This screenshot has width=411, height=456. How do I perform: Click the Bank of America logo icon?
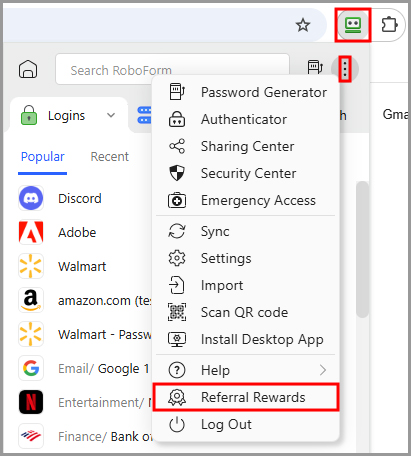click(x=31, y=436)
